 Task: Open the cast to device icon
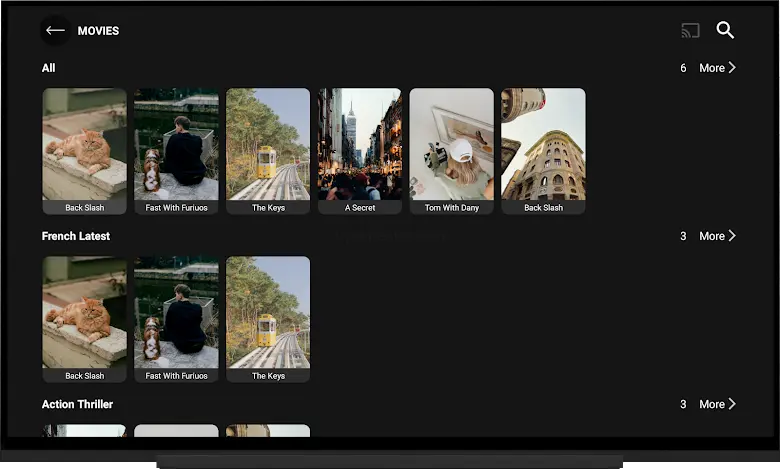click(690, 30)
